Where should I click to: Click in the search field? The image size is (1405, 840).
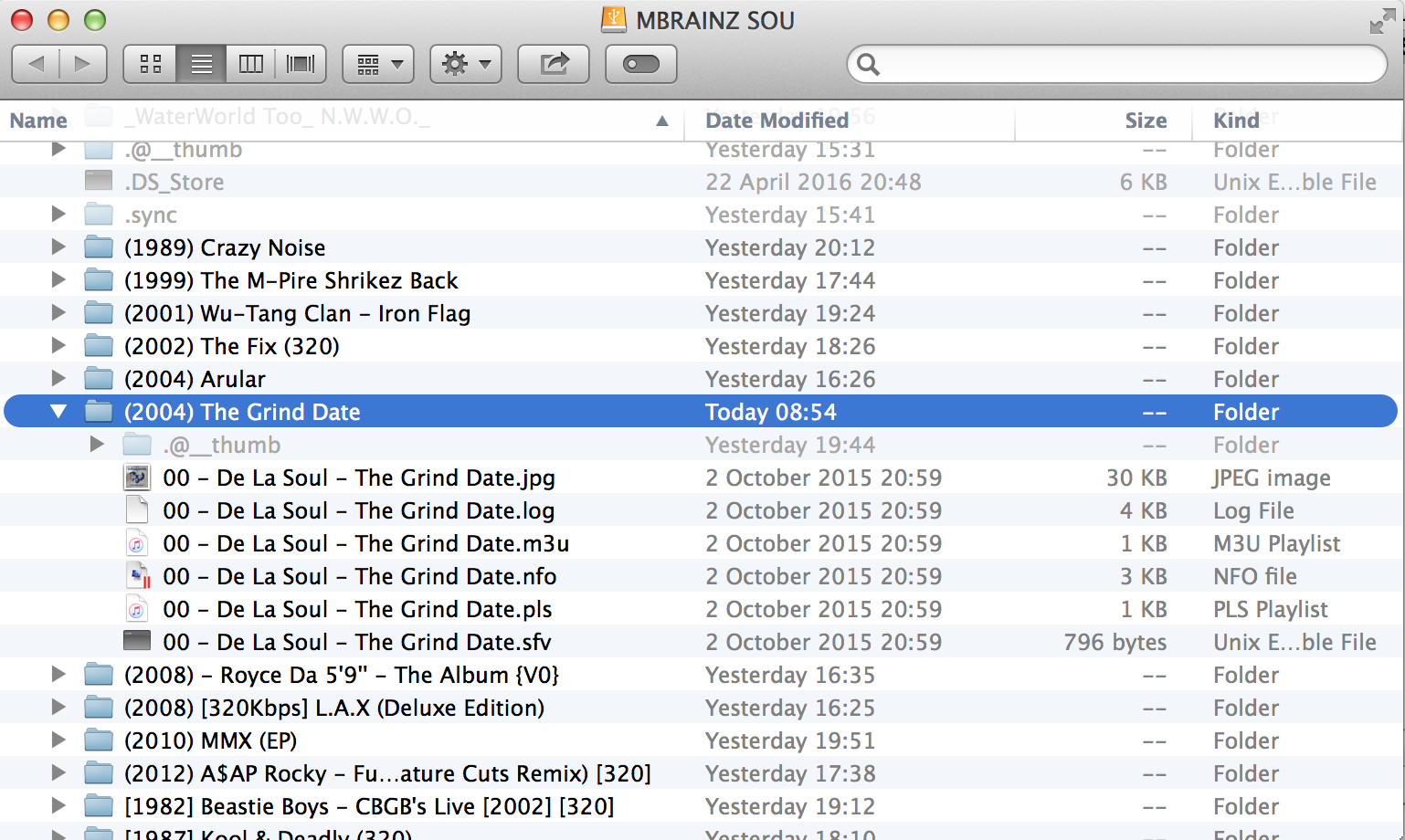1124,64
